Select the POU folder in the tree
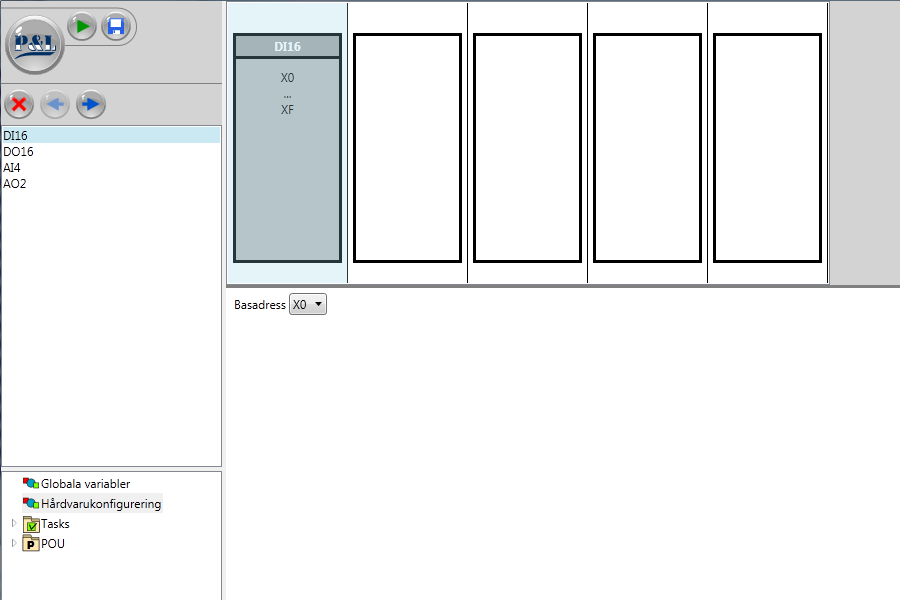Image resolution: width=900 pixels, height=600 pixels. click(x=53, y=544)
